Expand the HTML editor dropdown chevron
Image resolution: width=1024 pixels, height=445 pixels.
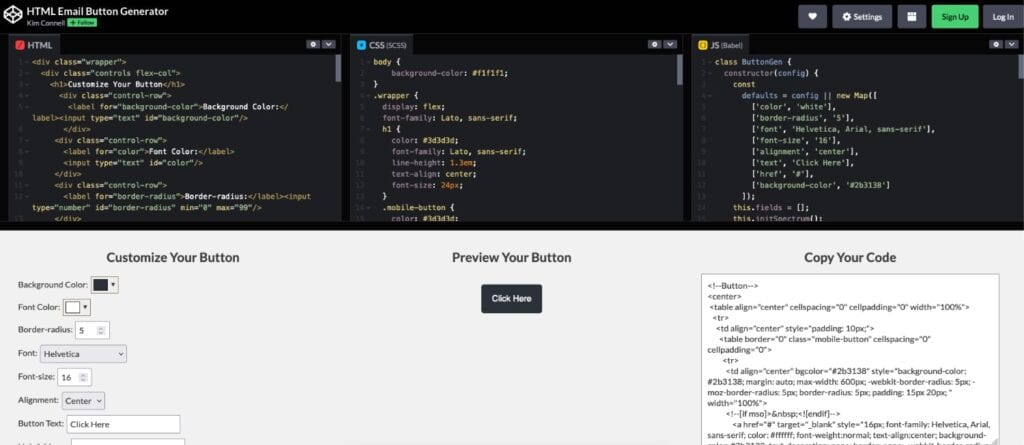point(328,44)
